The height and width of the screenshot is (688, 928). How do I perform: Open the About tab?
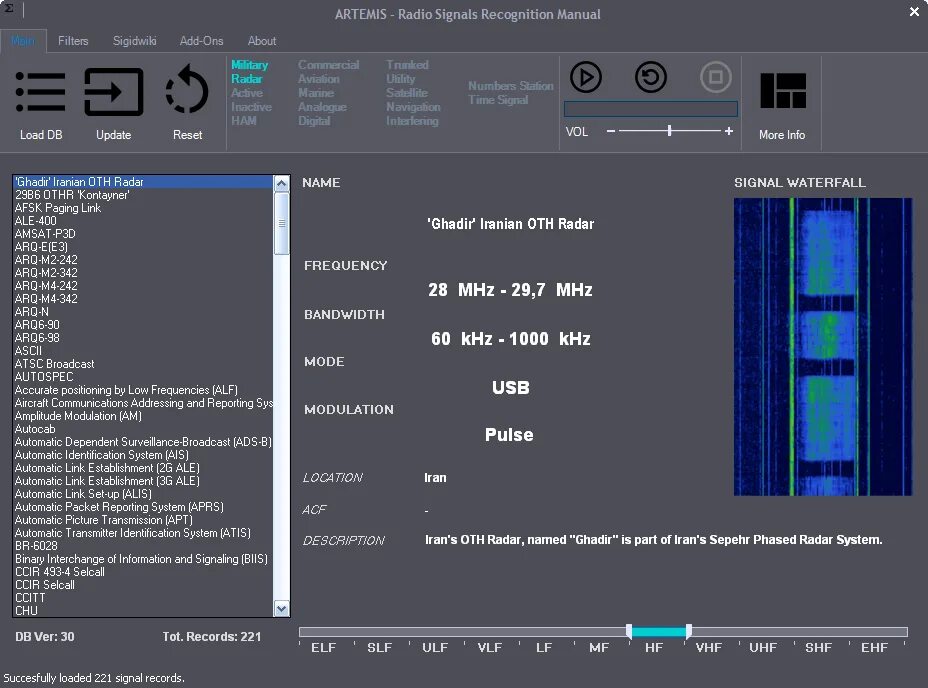[262, 41]
